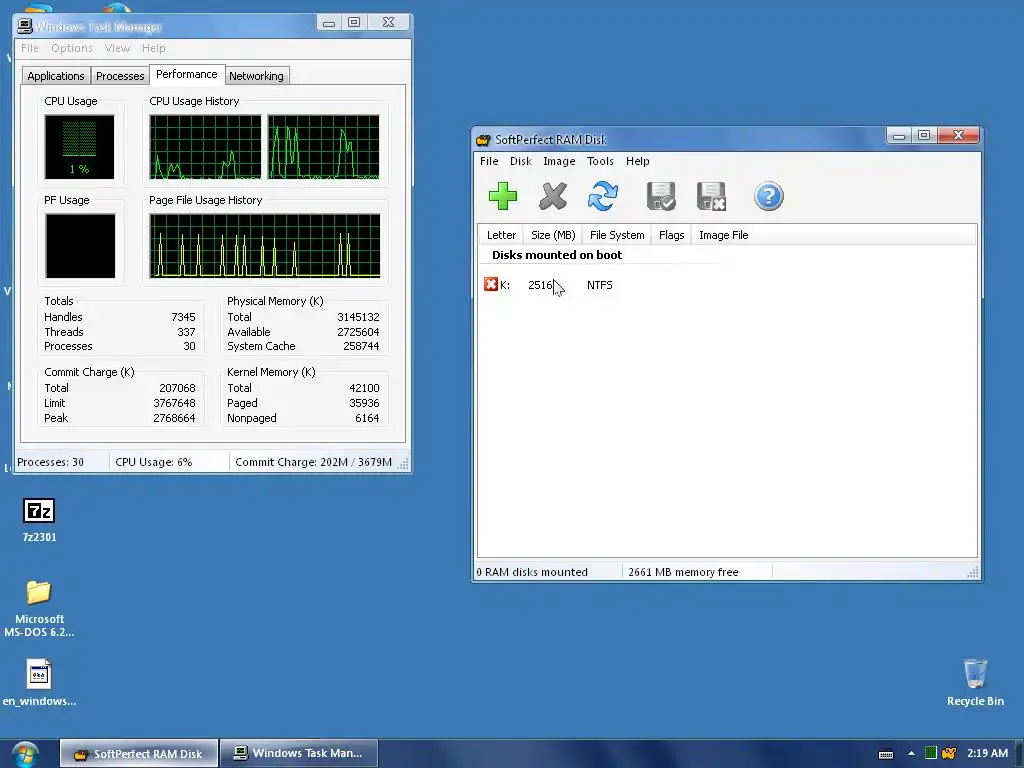Screen dimensions: 1024x768
Task: Click the grey X Remove Disk icon
Action: (552, 196)
